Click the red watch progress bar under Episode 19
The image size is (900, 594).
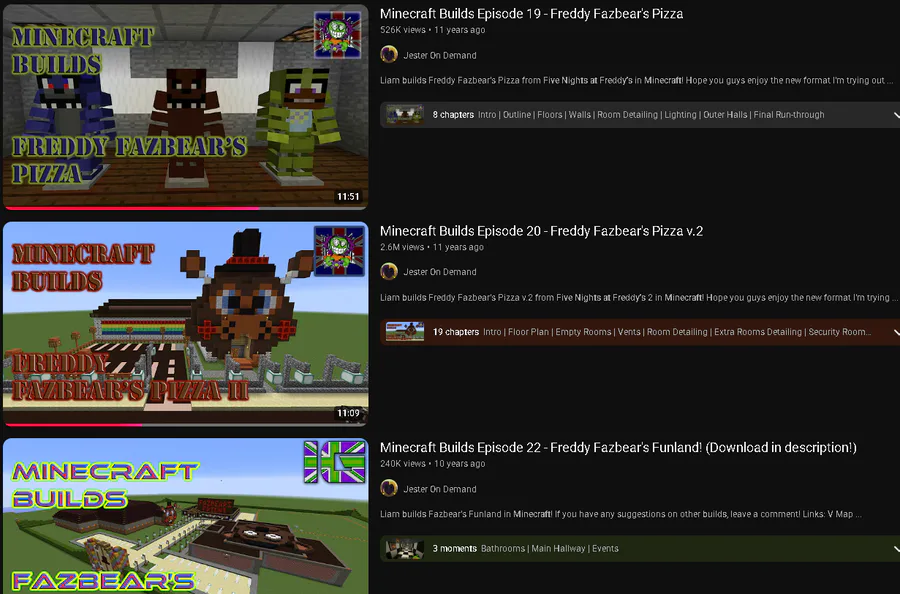coord(131,208)
